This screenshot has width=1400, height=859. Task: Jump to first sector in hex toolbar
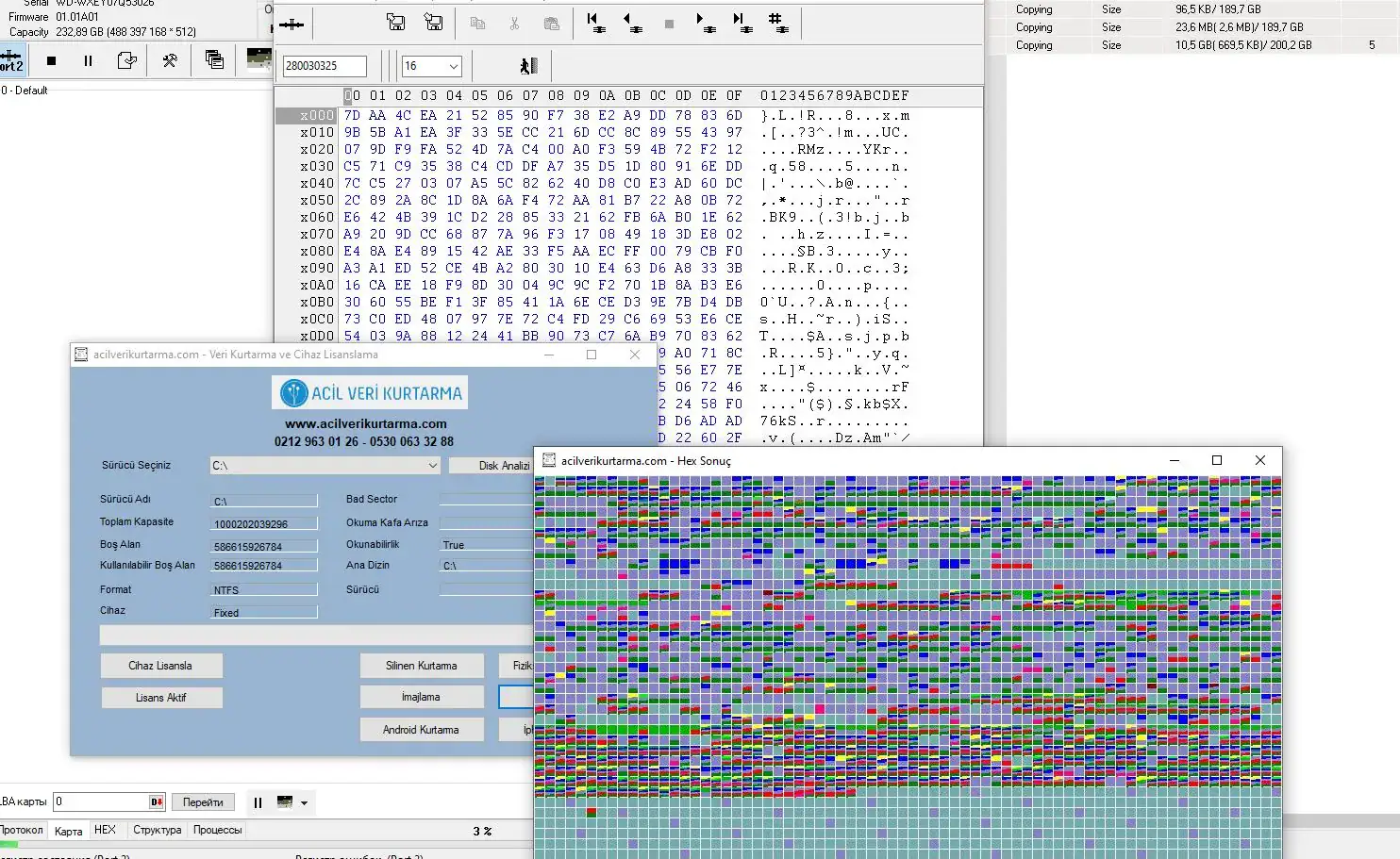(594, 23)
